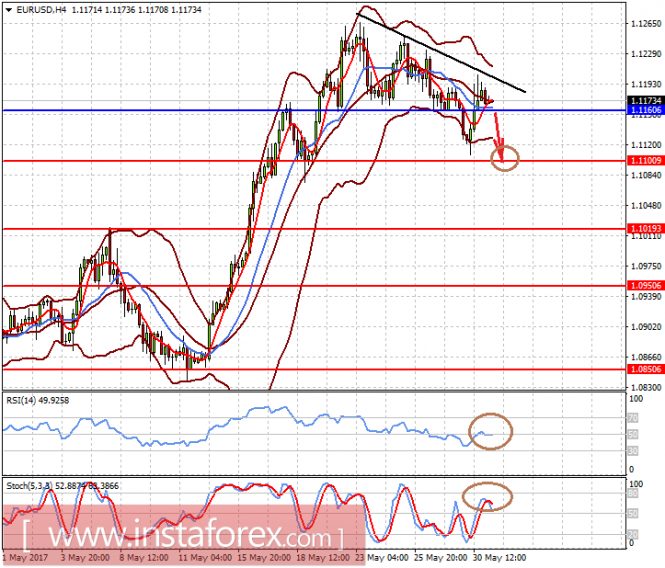This screenshot has width=665, height=568.
Task: Click the 1.12650 price scale value
Action: (646, 24)
